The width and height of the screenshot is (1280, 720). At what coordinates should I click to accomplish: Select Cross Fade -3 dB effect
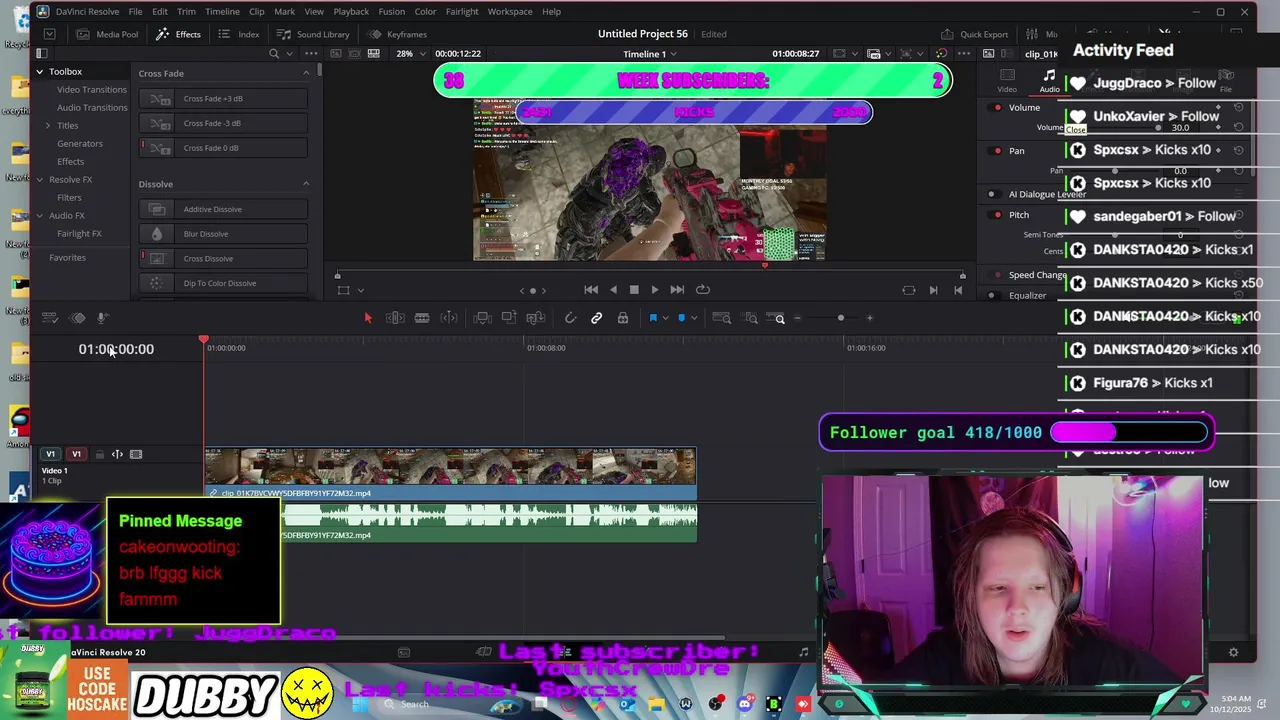pyautogui.click(x=223, y=123)
